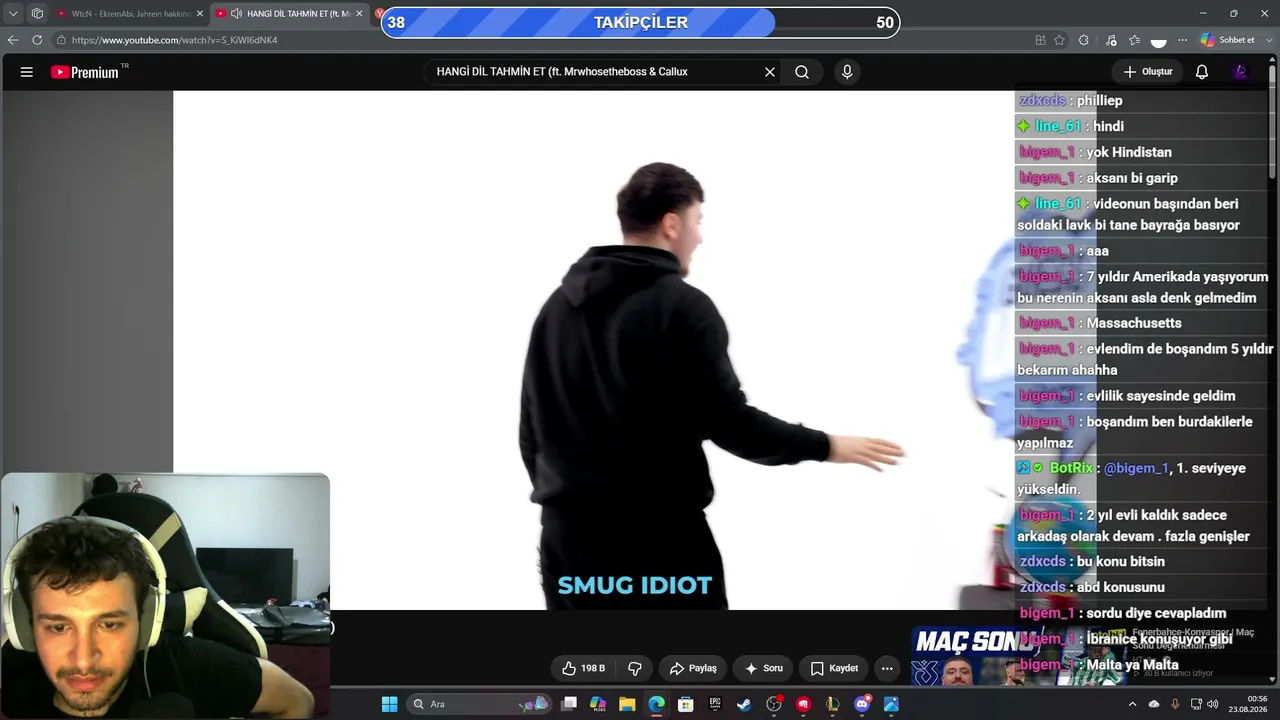Open Steam from the taskbar
1280x720 pixels.
pos(744,704)
